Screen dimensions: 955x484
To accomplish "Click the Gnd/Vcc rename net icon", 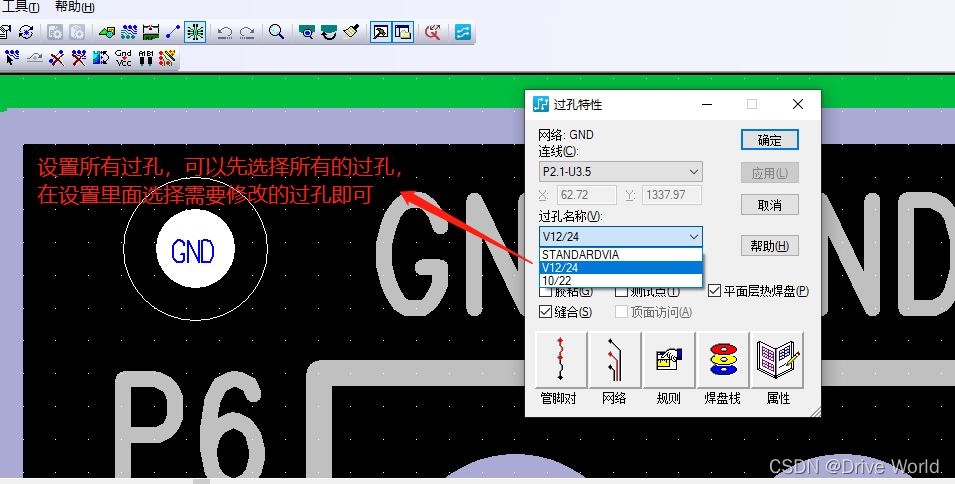I will [123, 58].
